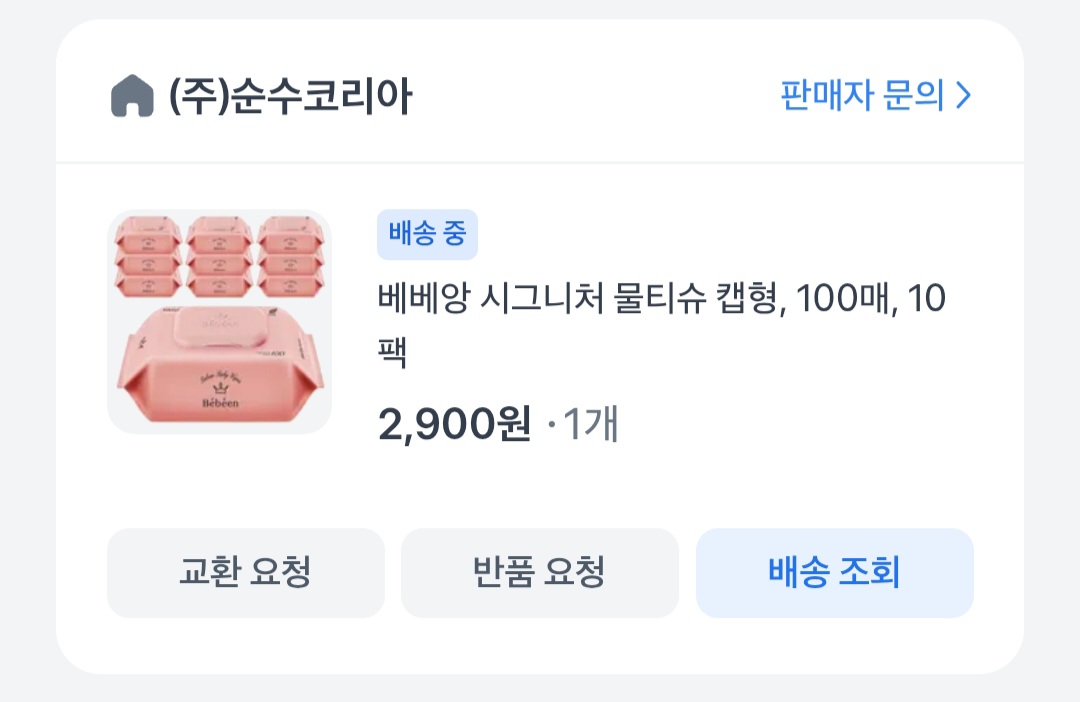The width and height of the screenshot is (1080, 702).
Task: Select the top-left small pink pack stack
Action: pyautogui.click(x=147, y=258)
